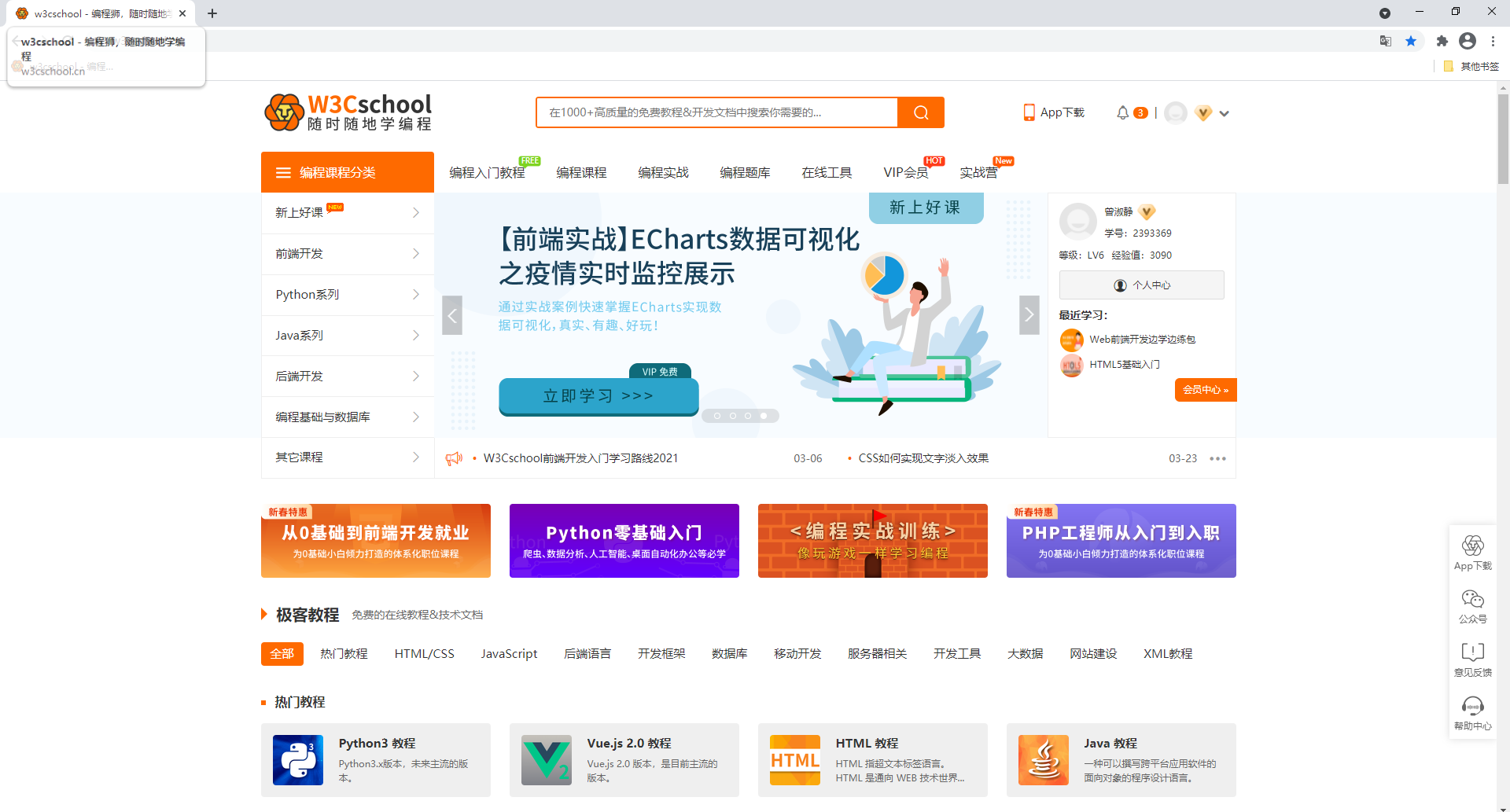Select the first carousel indicator dot

point(717,416)
